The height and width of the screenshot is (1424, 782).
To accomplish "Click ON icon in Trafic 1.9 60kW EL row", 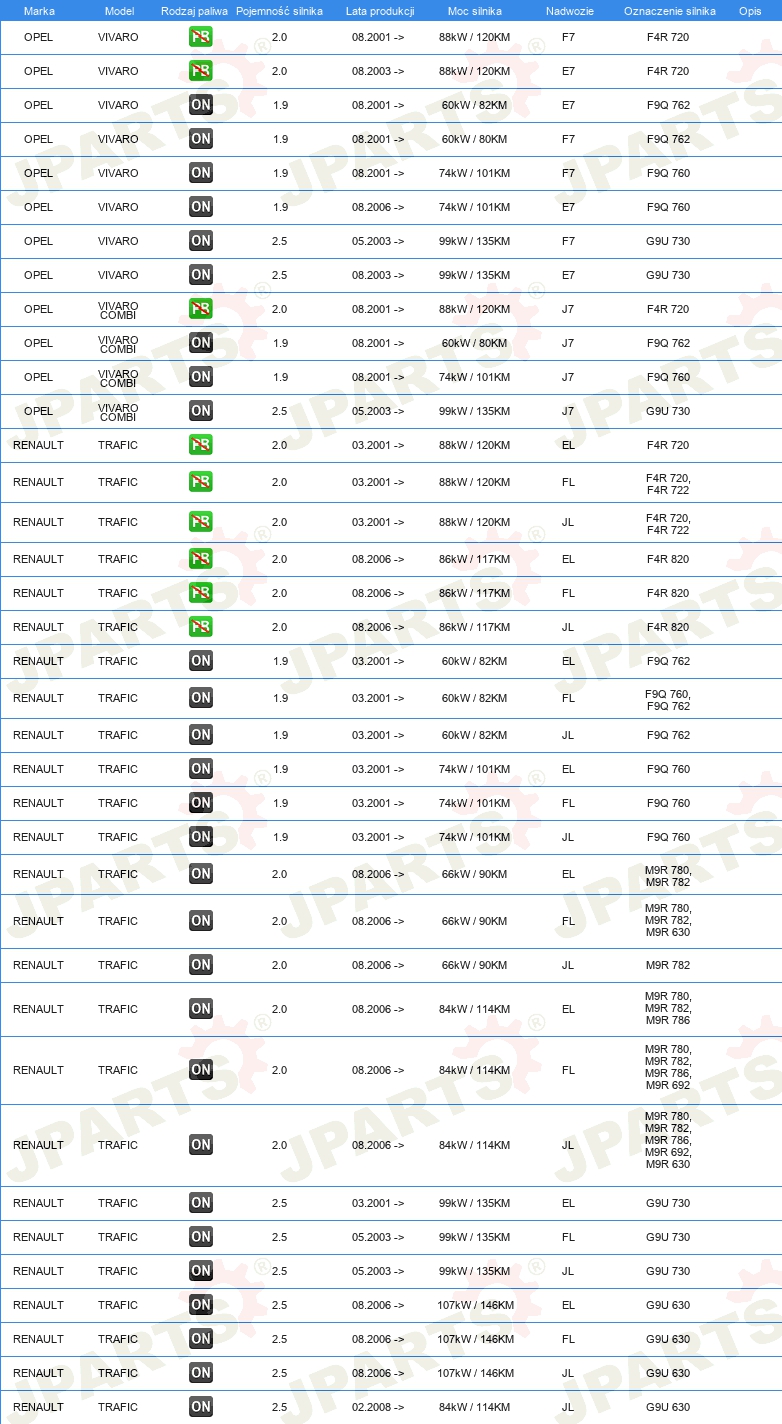I will [x=201, y=661].
